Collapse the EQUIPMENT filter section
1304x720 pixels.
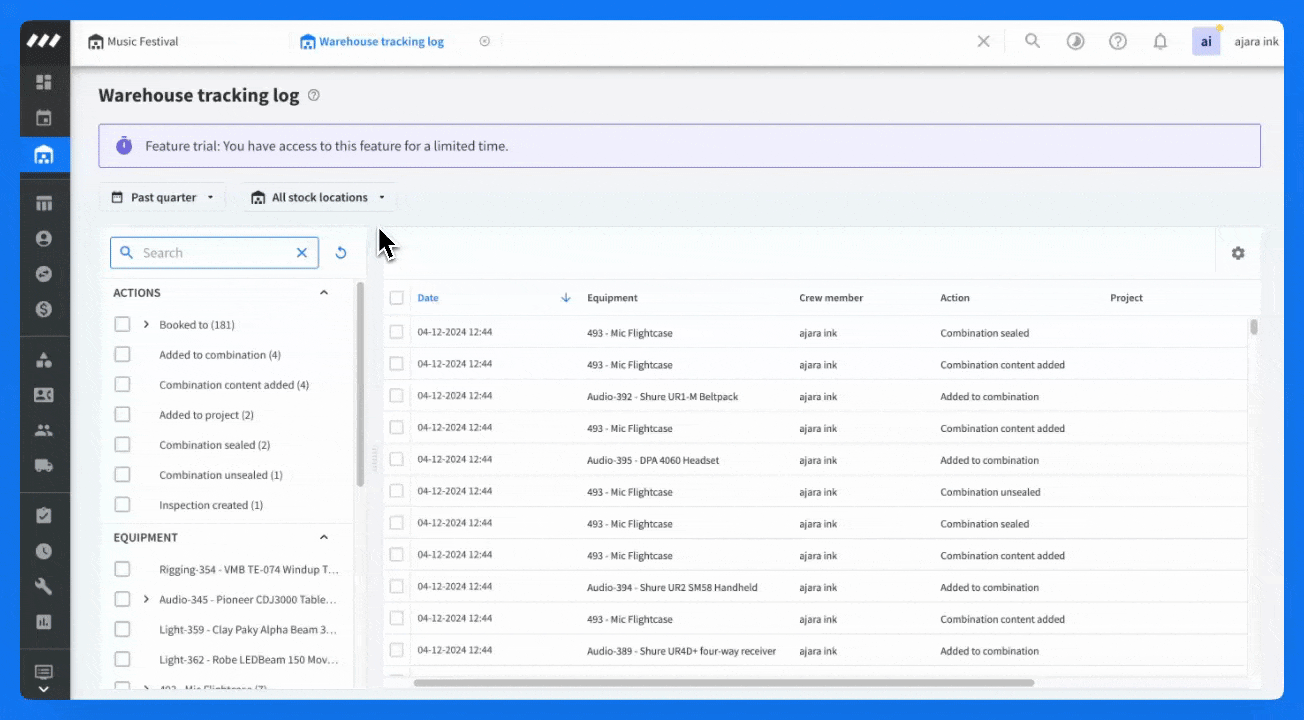(323, 537)
